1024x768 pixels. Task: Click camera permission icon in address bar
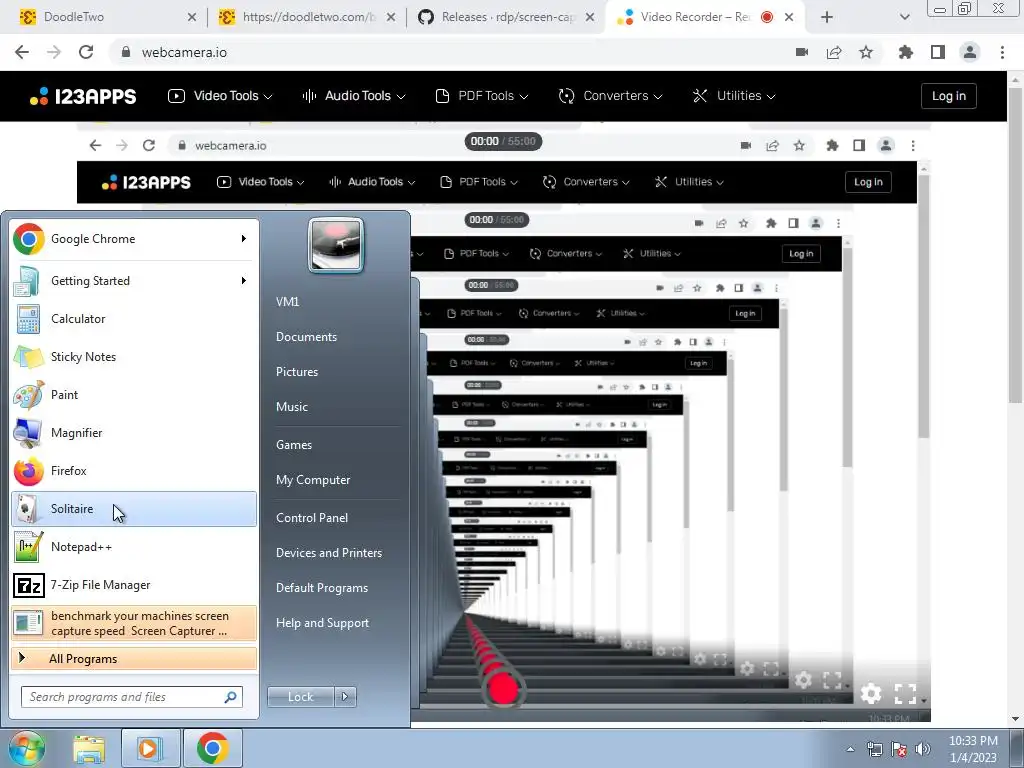coord(802,52)
